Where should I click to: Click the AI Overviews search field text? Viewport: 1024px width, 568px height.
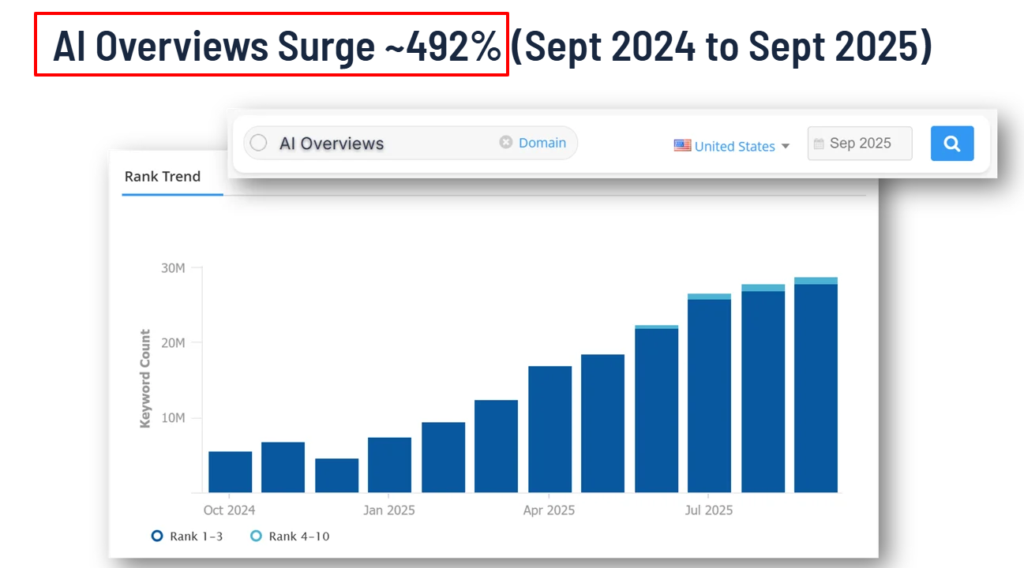(x=331, y=144)
